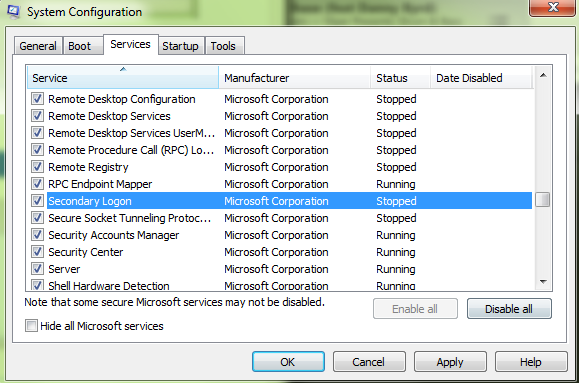Enable Hide all Microsoft services
The image size is (579, 383).
(31, 326)
